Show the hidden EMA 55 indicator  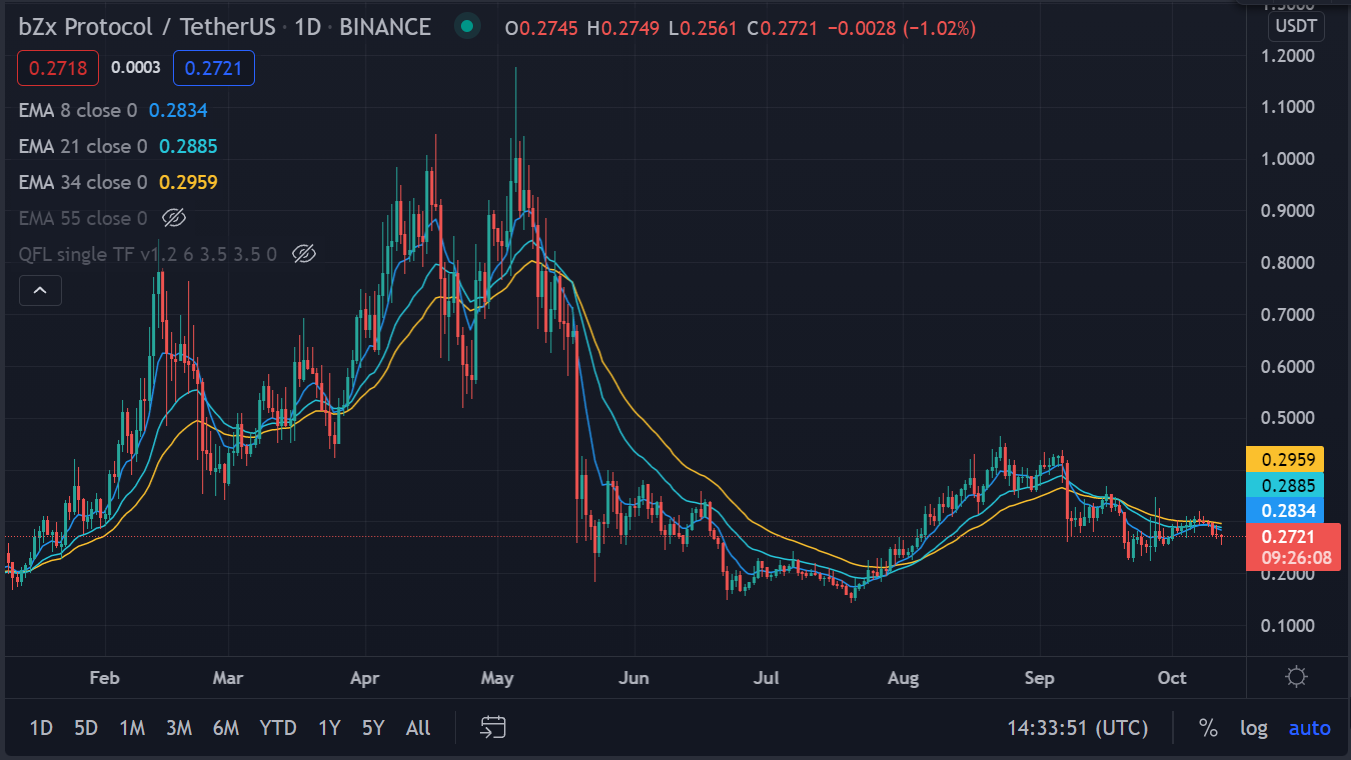click(x=174, y=218)
